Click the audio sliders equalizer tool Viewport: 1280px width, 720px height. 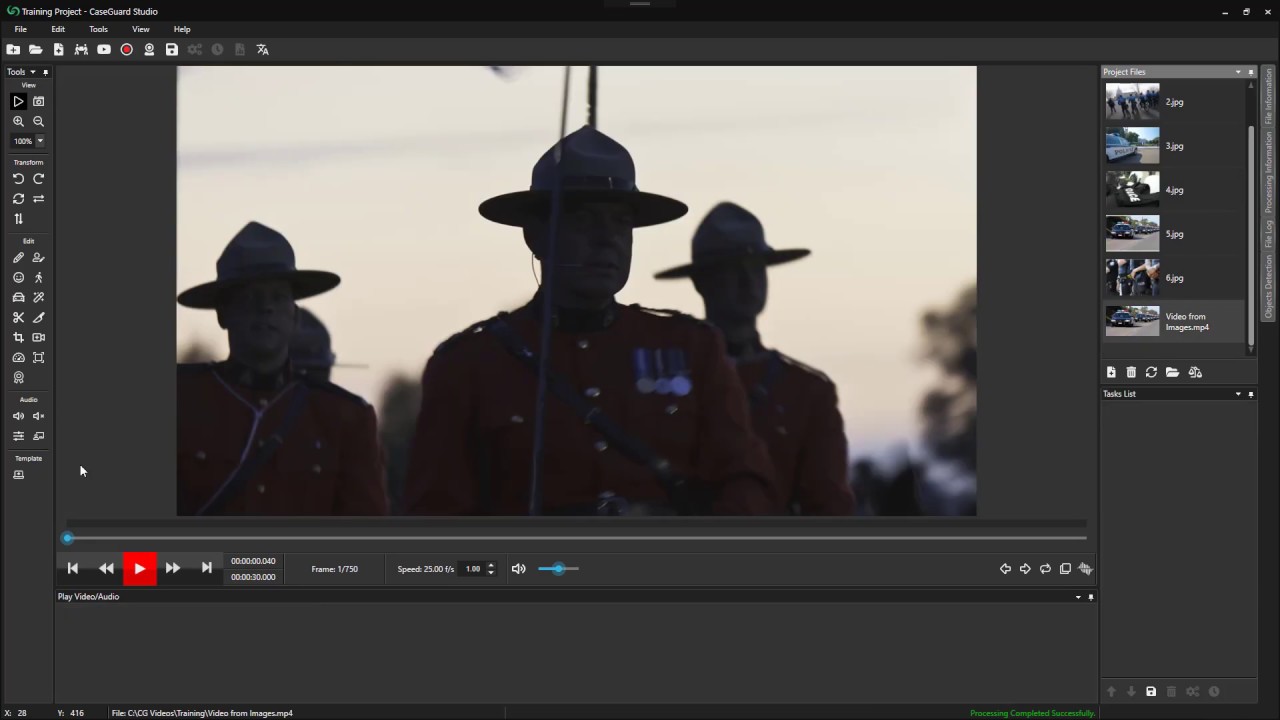18,436
